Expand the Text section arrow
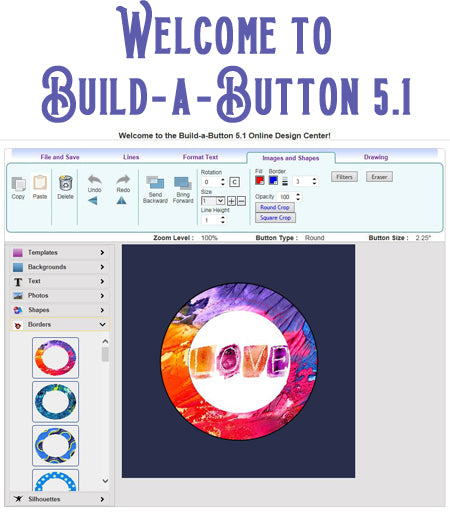The height and width of the screenshot is (513, 450). click(102, 281)
